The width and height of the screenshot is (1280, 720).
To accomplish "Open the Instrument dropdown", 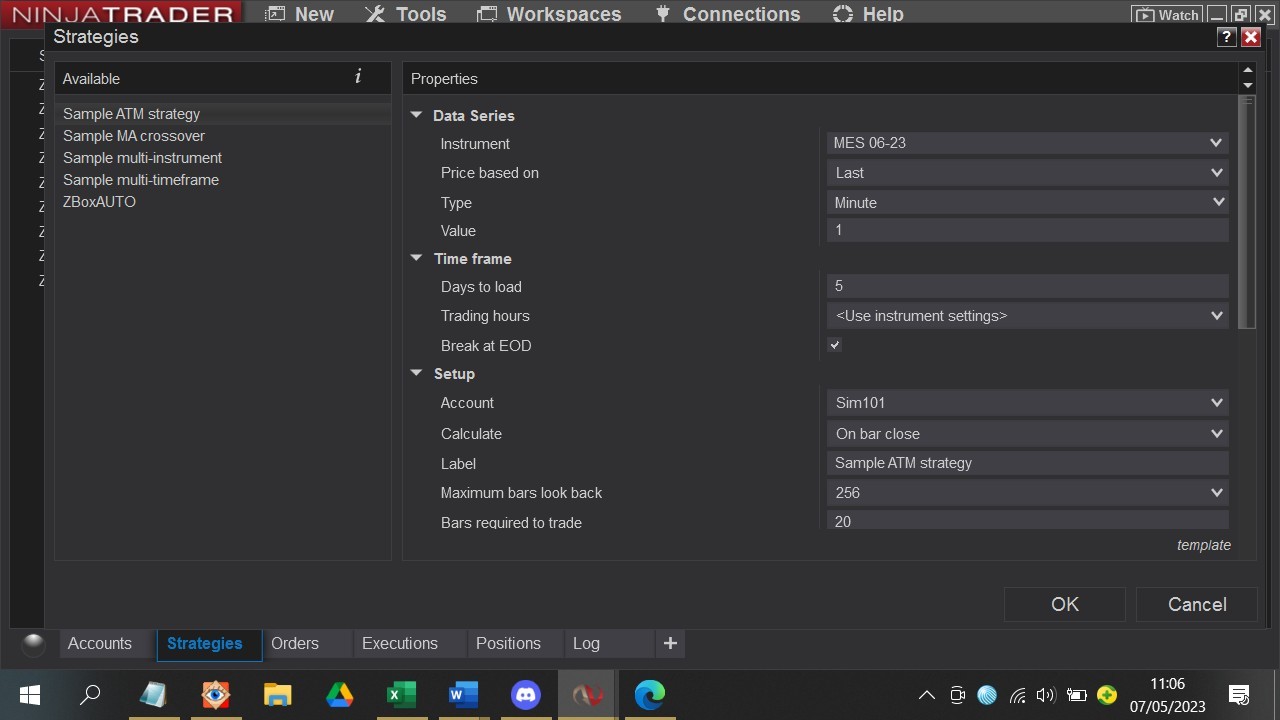I will [1028, 143].
